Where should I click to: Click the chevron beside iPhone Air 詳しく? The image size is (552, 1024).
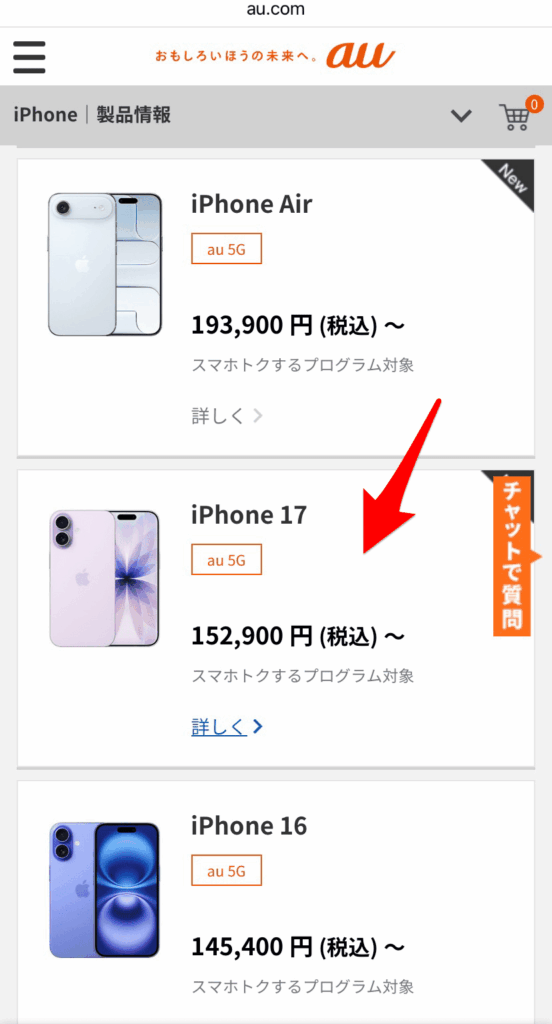257,415
